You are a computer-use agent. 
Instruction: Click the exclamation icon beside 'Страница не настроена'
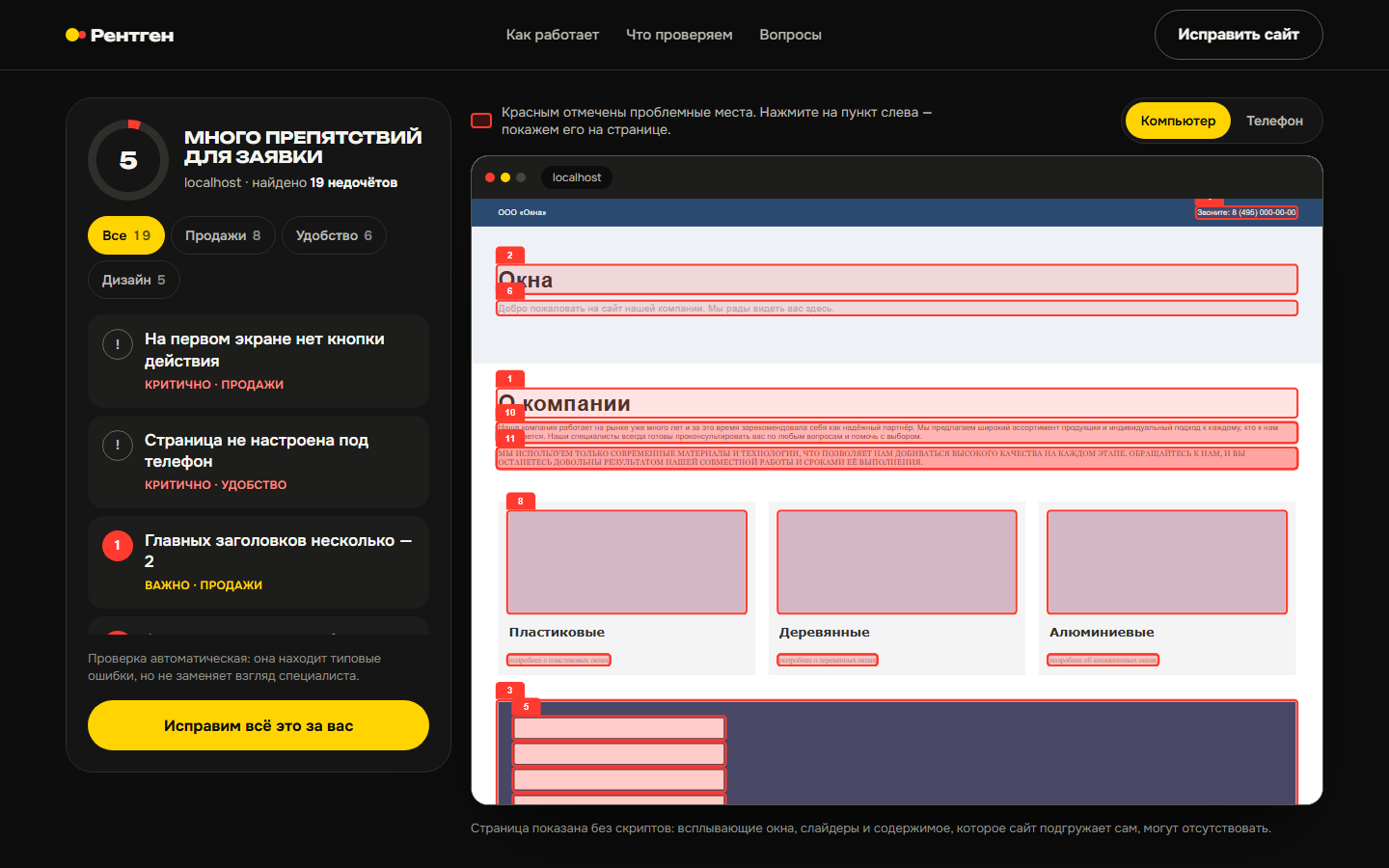[118, 445]
